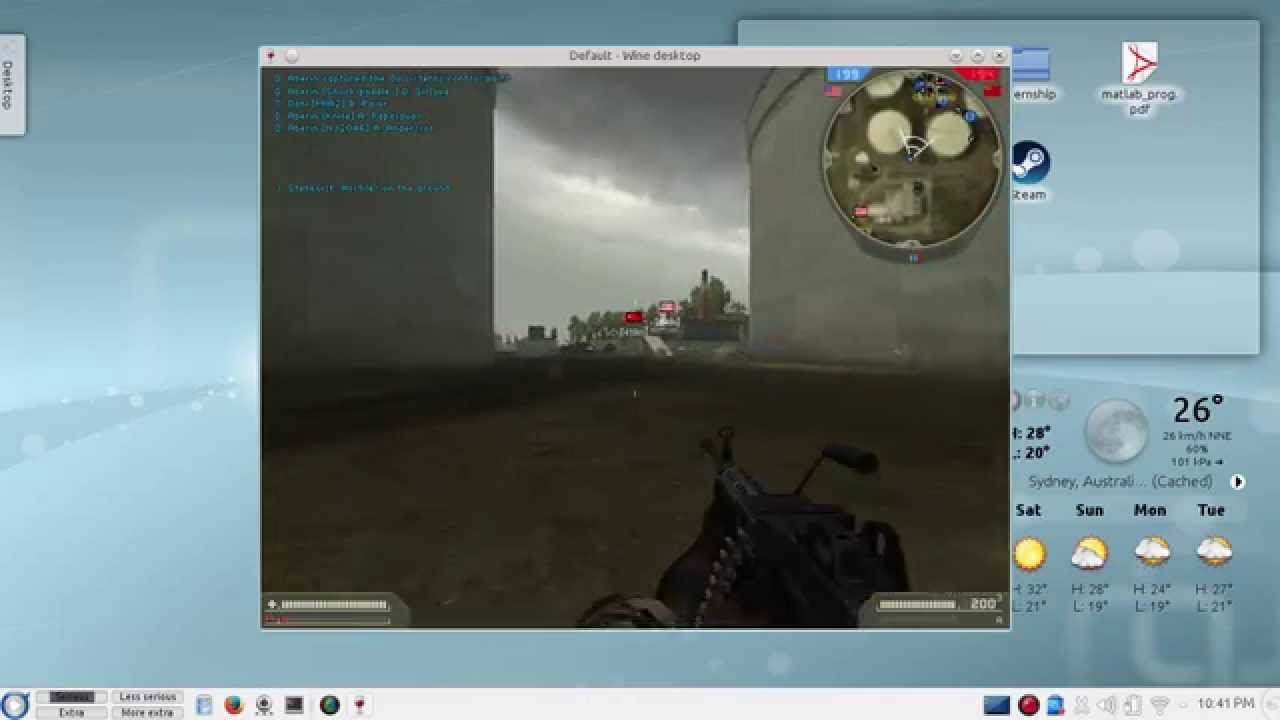This screenshot has width=1280, height=720.
Task: Click the Wine window menu icon
Action: click(270, 56)
